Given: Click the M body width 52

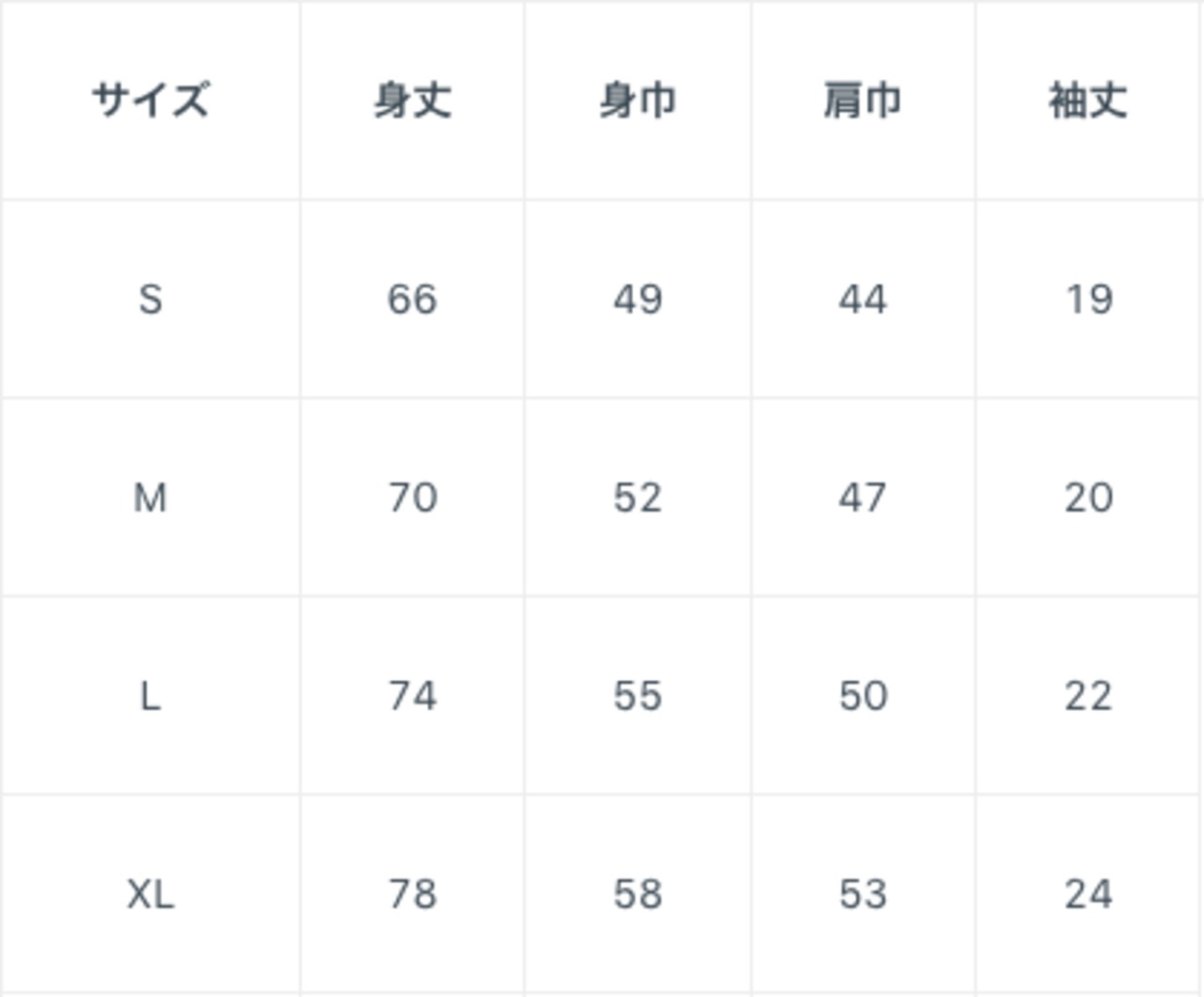Looking at the screenshot, I should (x=638, y=498).
